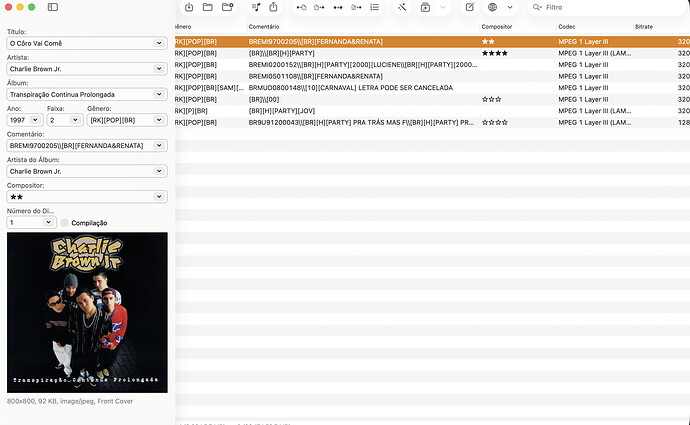Select row with comment [BR]\\[BR][H][PARTY]
This screenshot has width=690, height=425.
coord(433,53)
